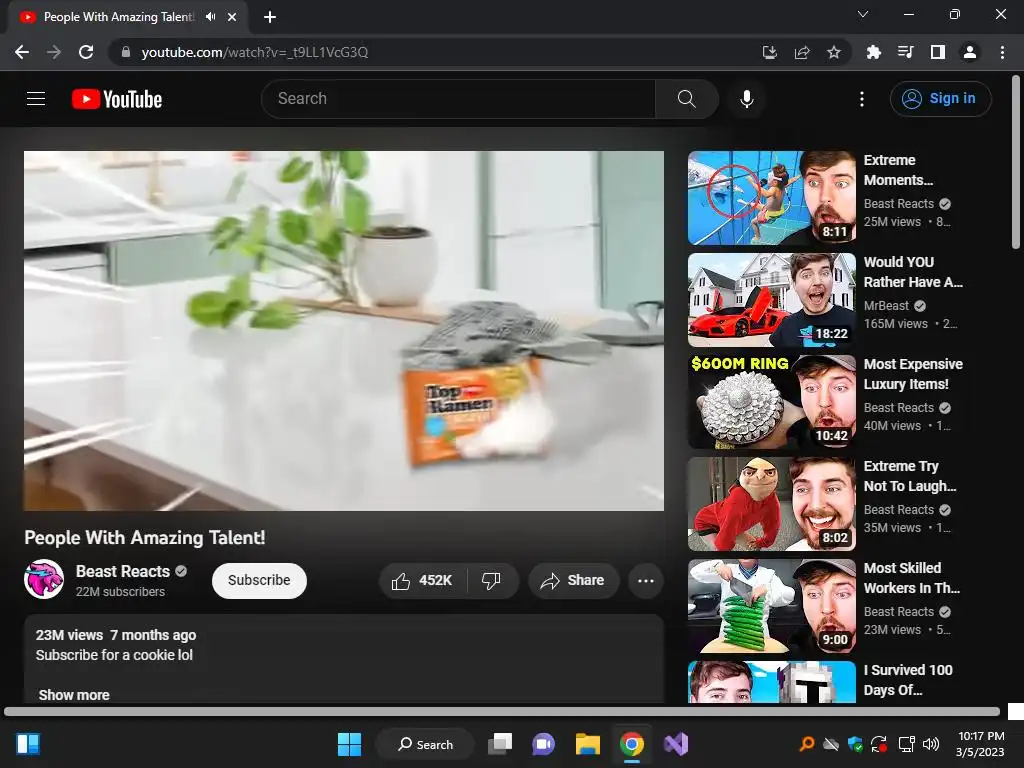
Task: Go back with browser back arrow
Action: pos(22,52)
